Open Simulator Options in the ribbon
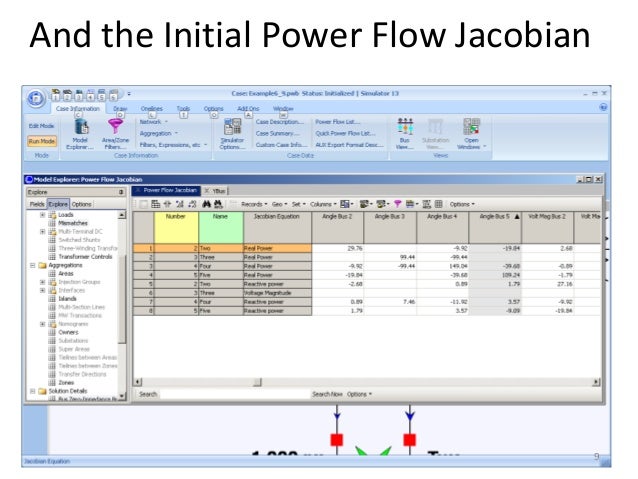The width and height of the screenshot is (638, 479). pyautogui.click(x=232, y=134)
